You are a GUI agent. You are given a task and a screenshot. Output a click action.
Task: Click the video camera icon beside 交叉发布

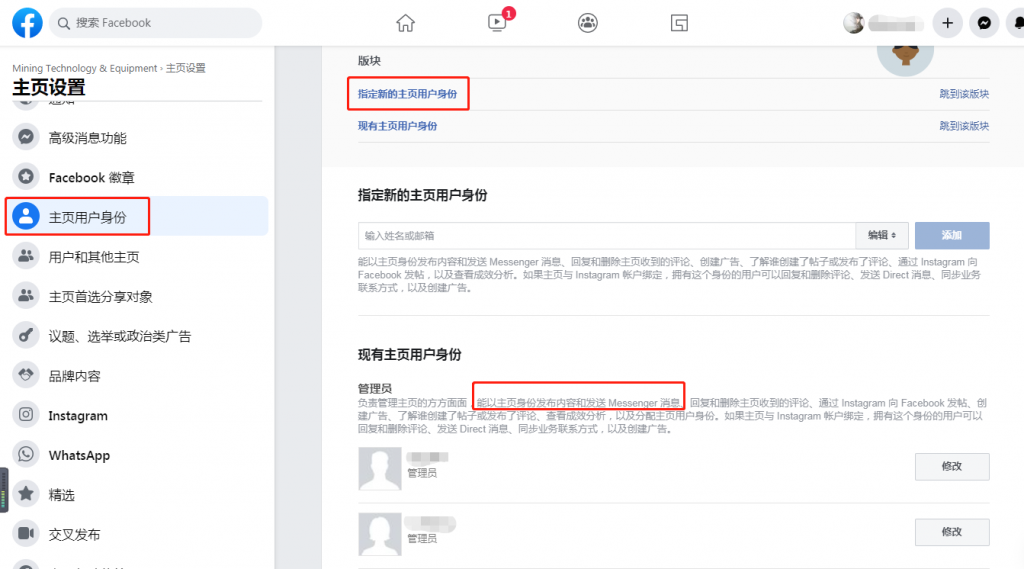pos(26,534)
